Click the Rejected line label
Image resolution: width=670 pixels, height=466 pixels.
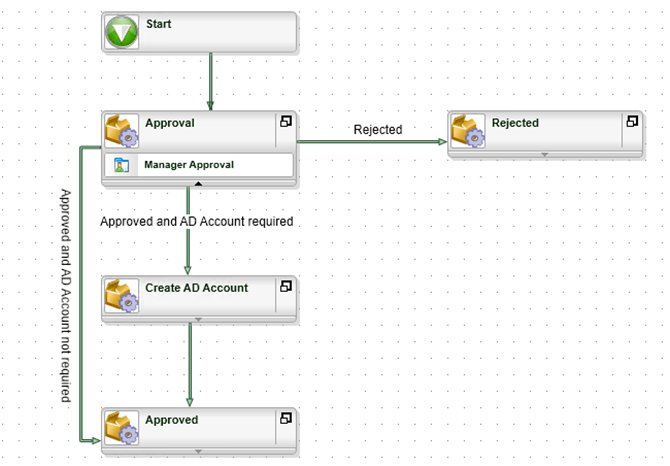tap(378, 129)
